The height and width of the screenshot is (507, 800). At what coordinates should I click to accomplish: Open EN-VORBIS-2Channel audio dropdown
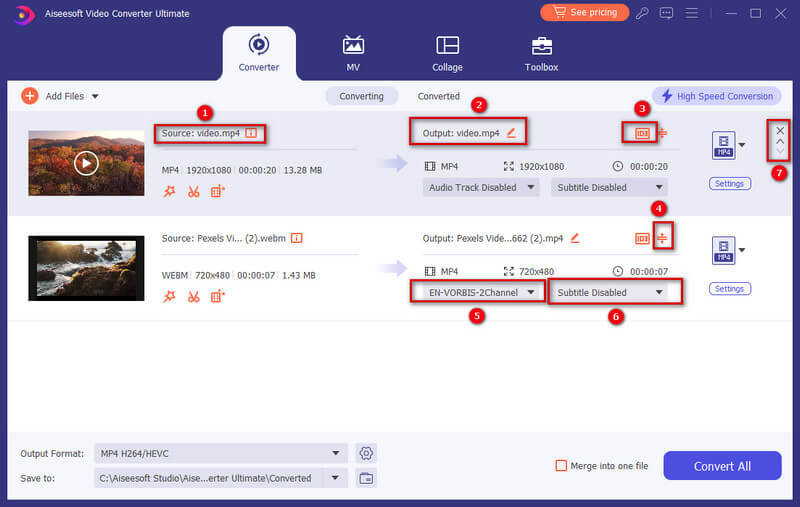pos(481,292)
